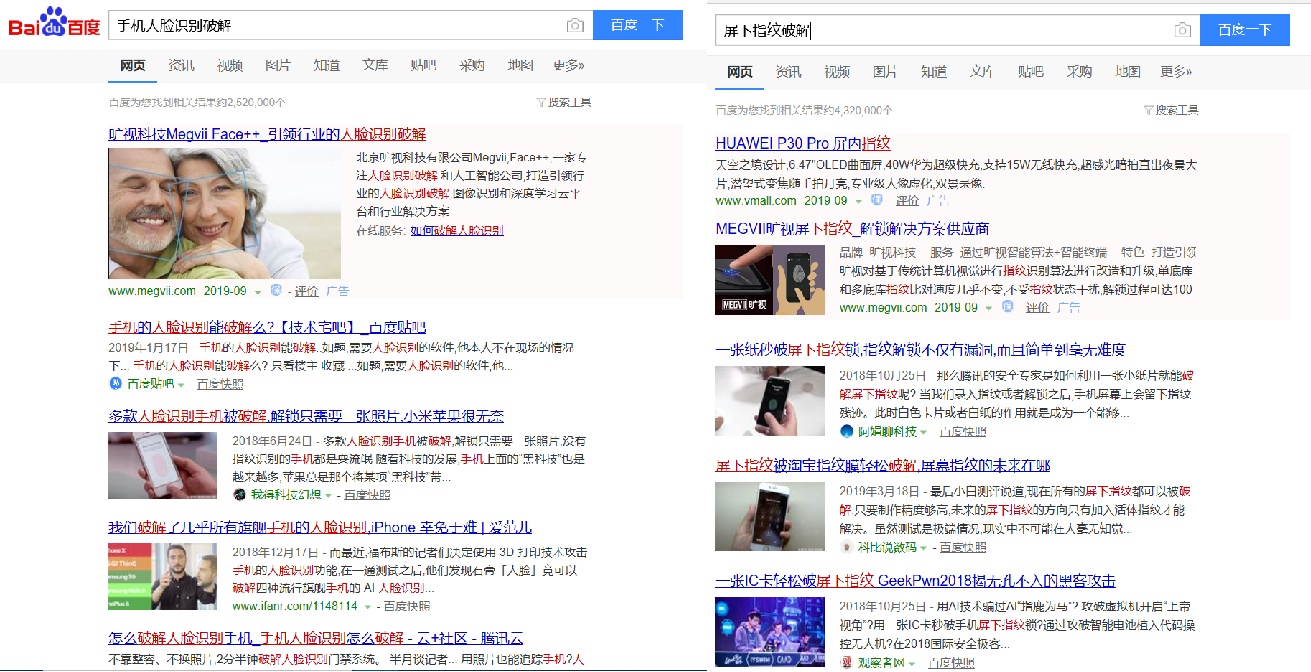Open HUAWEI P30 Pro 屏内指纹 ad title
1311x672 pixels.
pyautogui.click(x=803, y=143)
